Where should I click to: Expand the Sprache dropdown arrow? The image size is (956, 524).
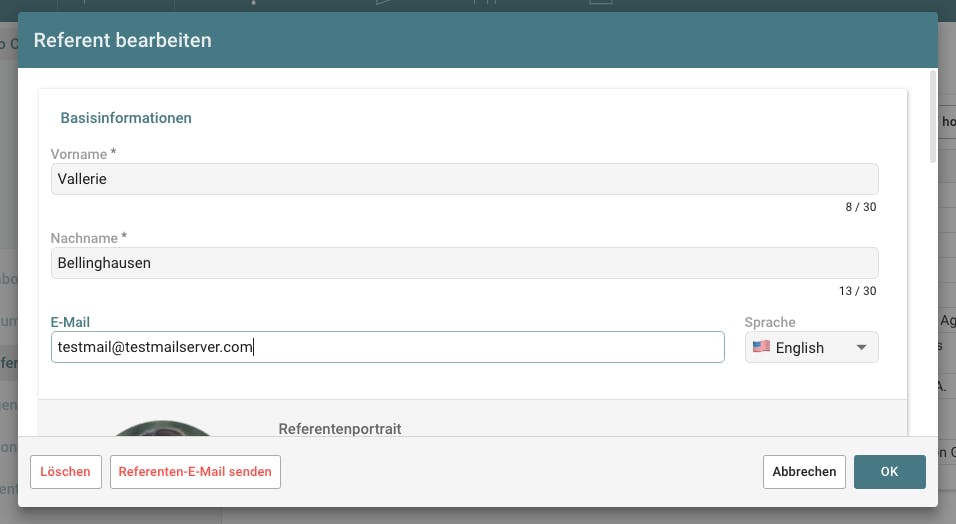(861, 348)
